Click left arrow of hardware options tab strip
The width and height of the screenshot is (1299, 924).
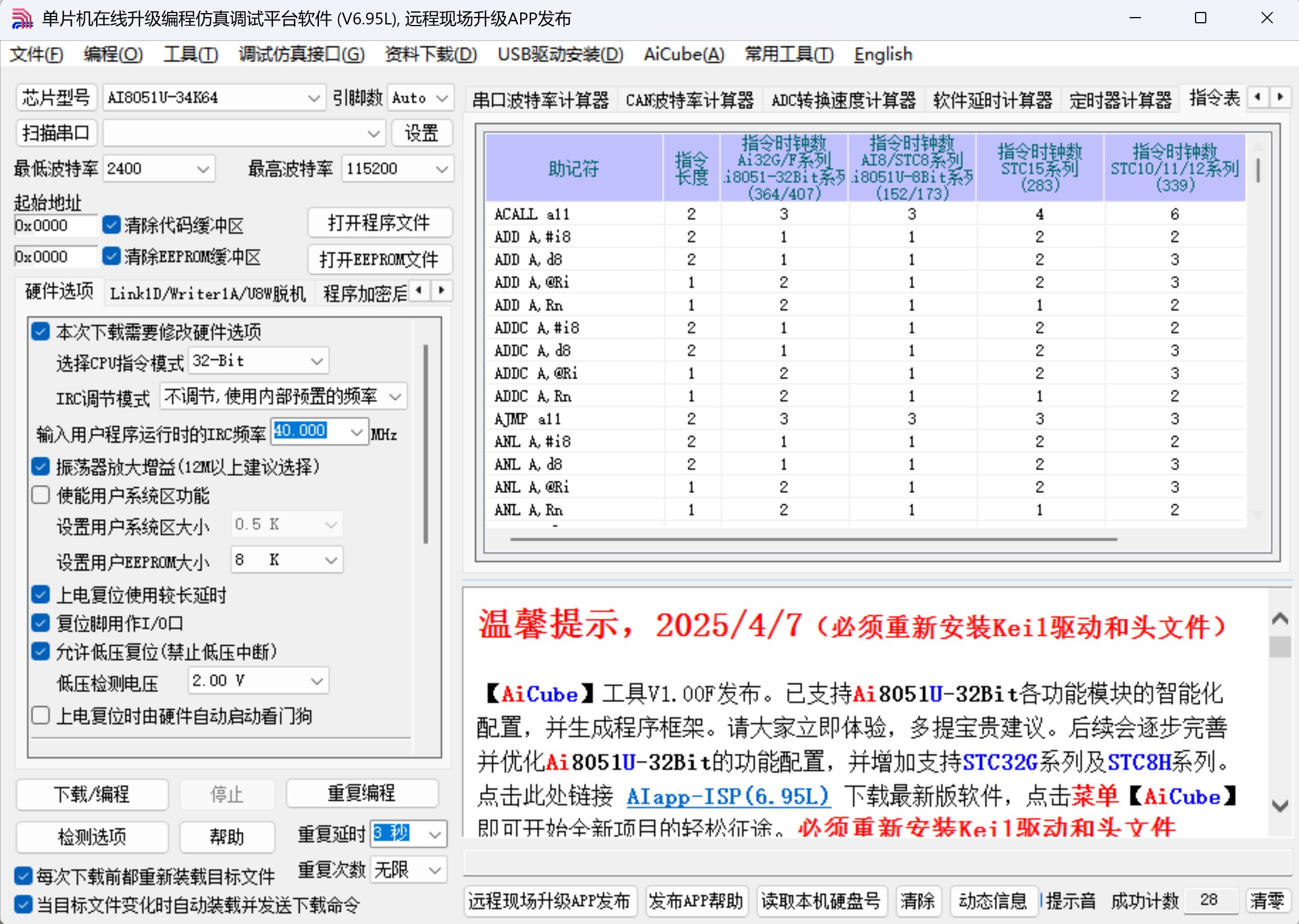pos(418,291)
